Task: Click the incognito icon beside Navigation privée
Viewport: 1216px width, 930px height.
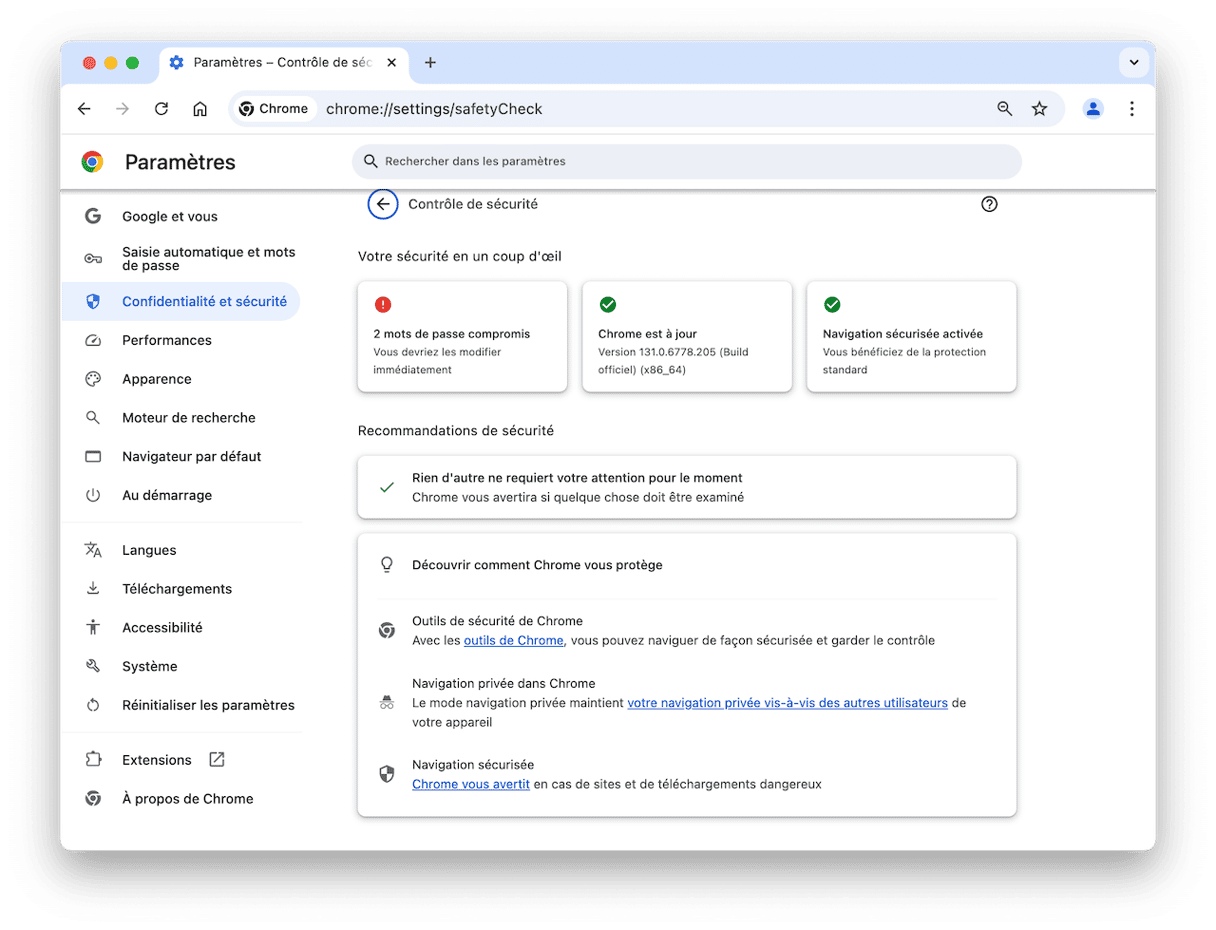Action: (x=387, y=702)
